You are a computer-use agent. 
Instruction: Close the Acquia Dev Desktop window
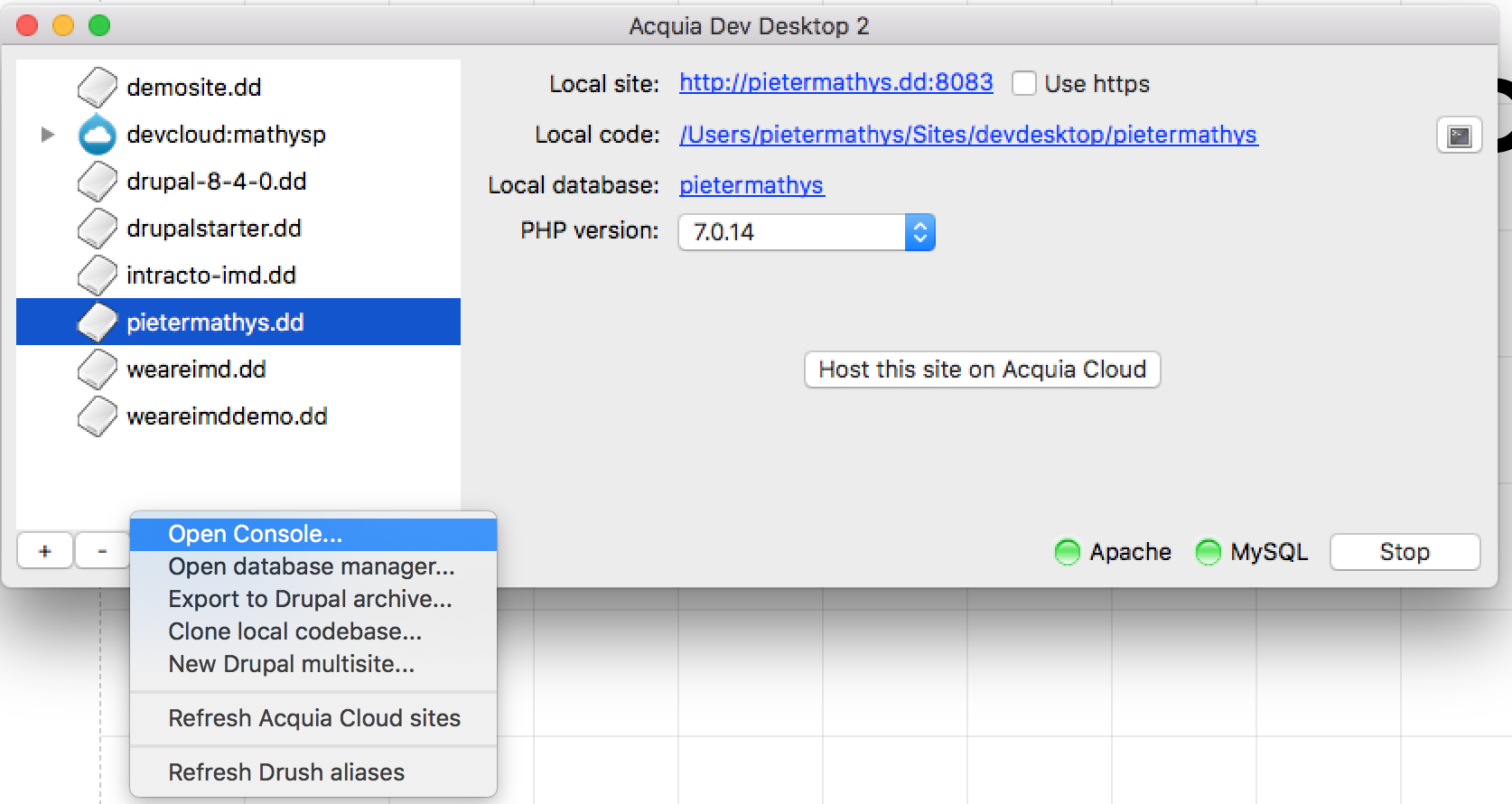pos(27,25)
